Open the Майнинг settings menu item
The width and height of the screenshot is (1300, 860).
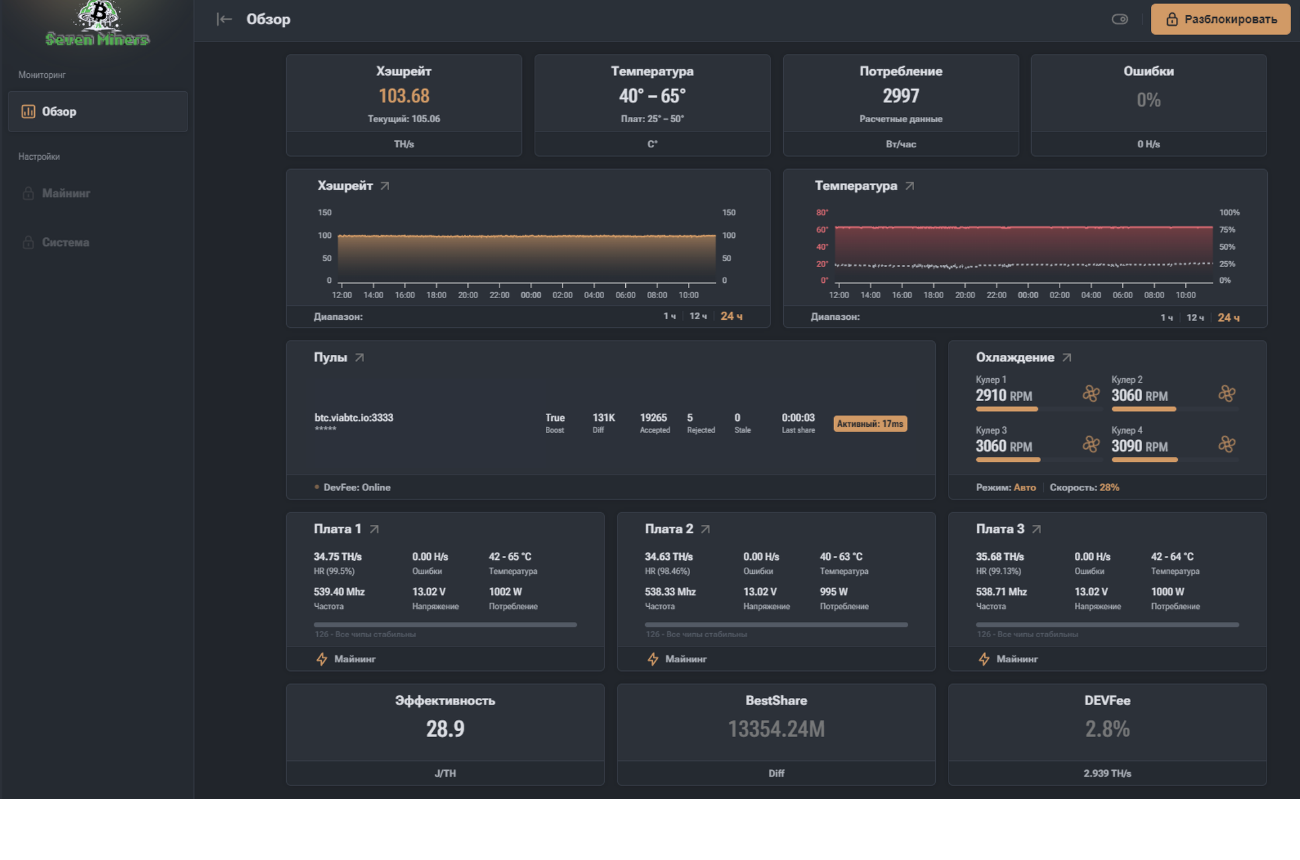click(x=66, y=193)
